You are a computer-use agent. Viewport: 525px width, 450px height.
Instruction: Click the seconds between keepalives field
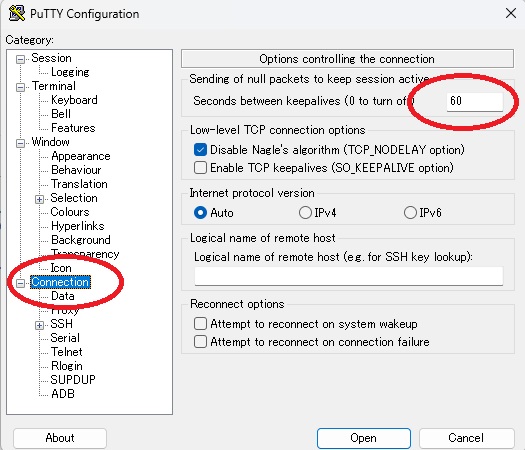tap(474, 101)
